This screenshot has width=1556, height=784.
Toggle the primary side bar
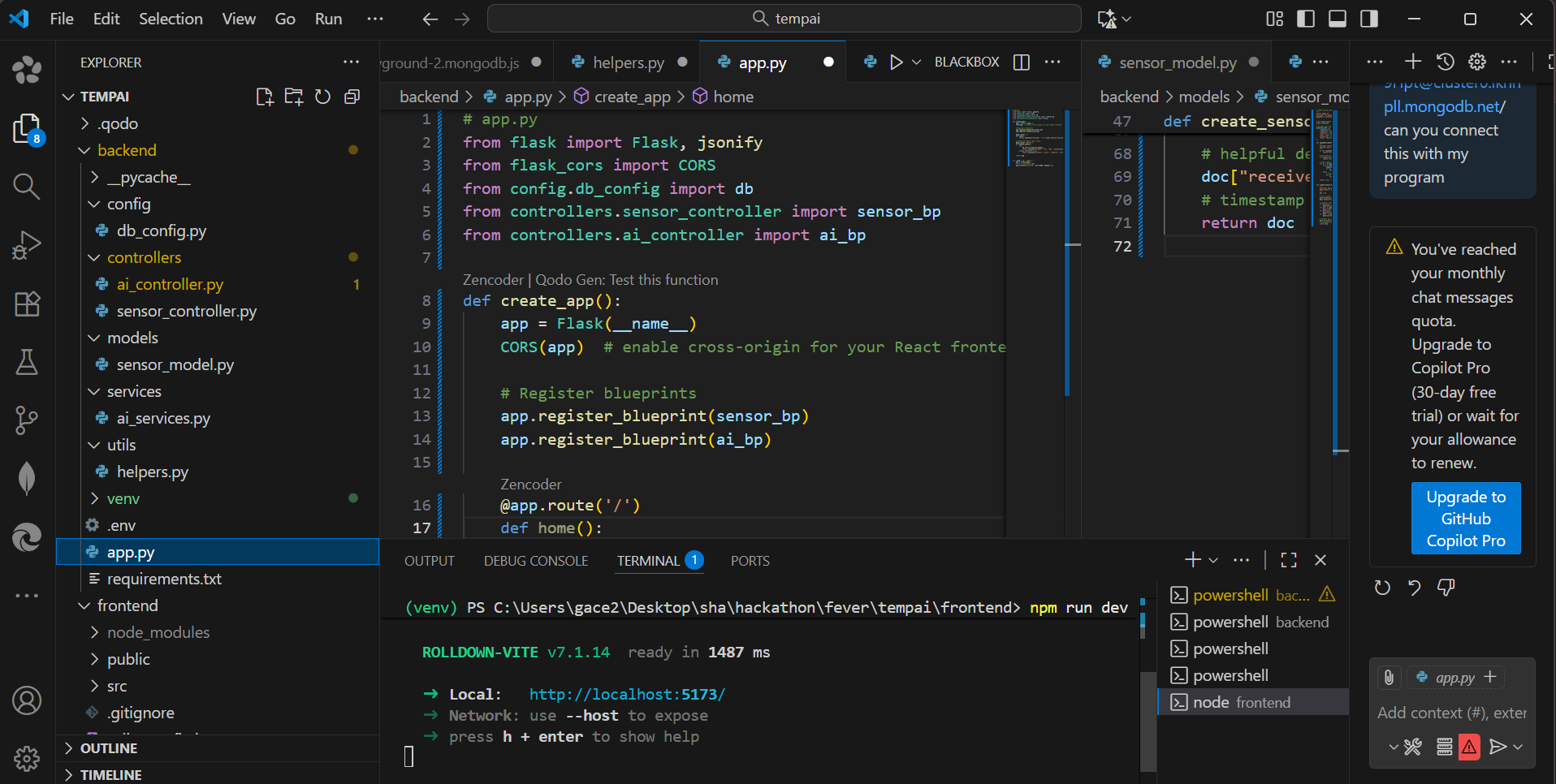click(1306, 19)
